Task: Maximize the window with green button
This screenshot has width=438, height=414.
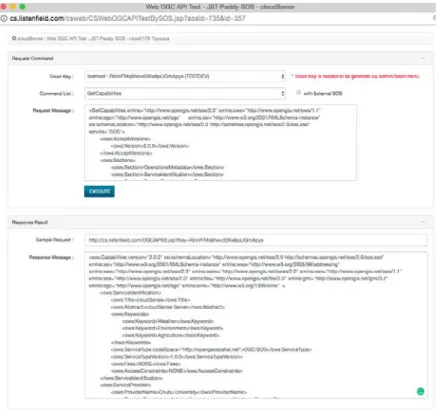Action: tap(22, 6)
